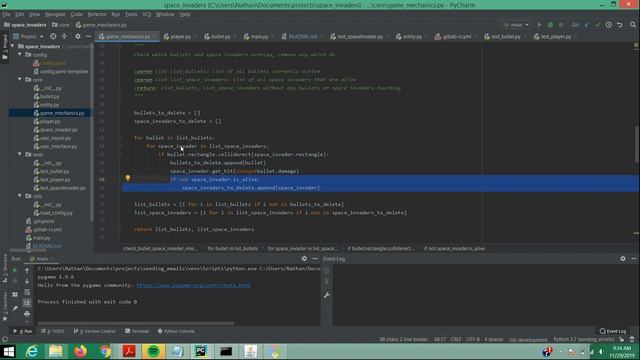
Task: Select player.py in the project tree
Action: (47, 121)
